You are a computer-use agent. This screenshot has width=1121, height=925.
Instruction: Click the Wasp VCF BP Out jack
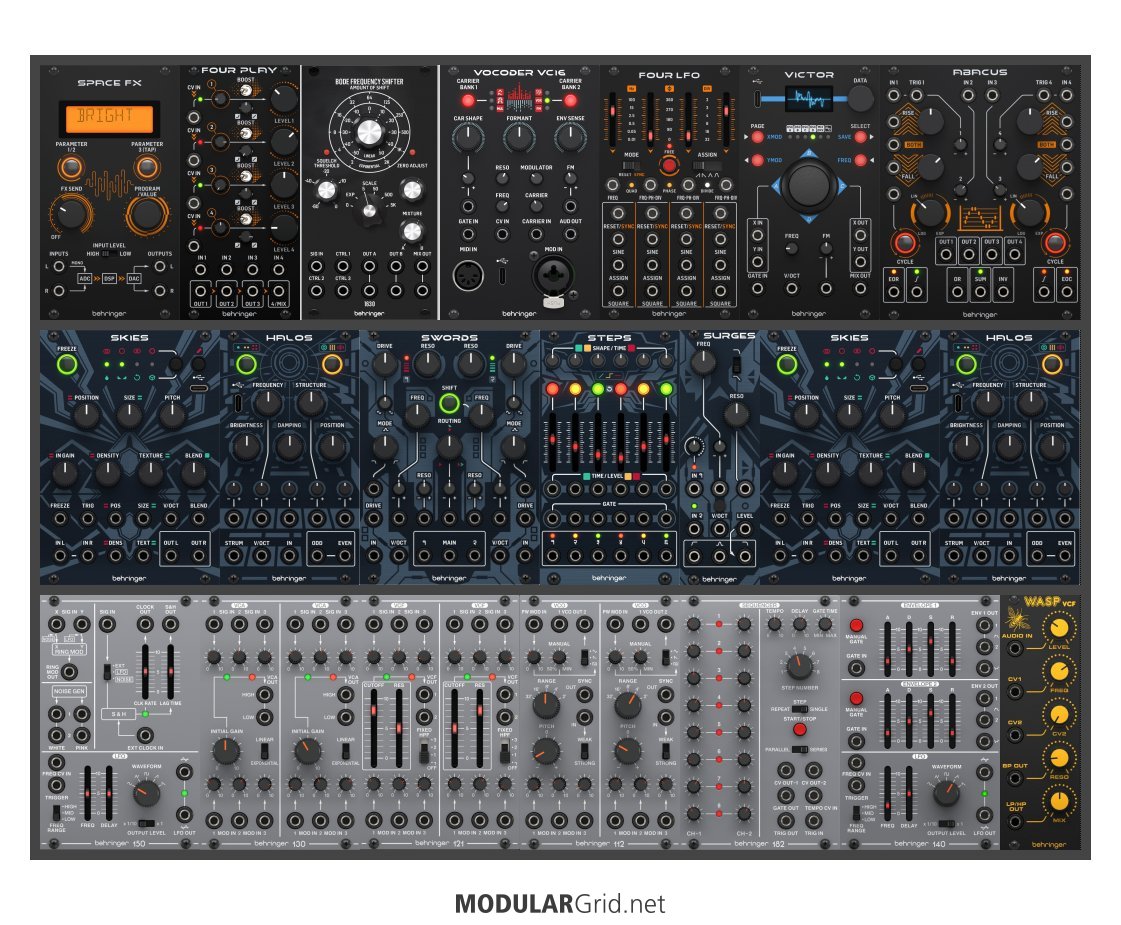(x=1014, y=778)
